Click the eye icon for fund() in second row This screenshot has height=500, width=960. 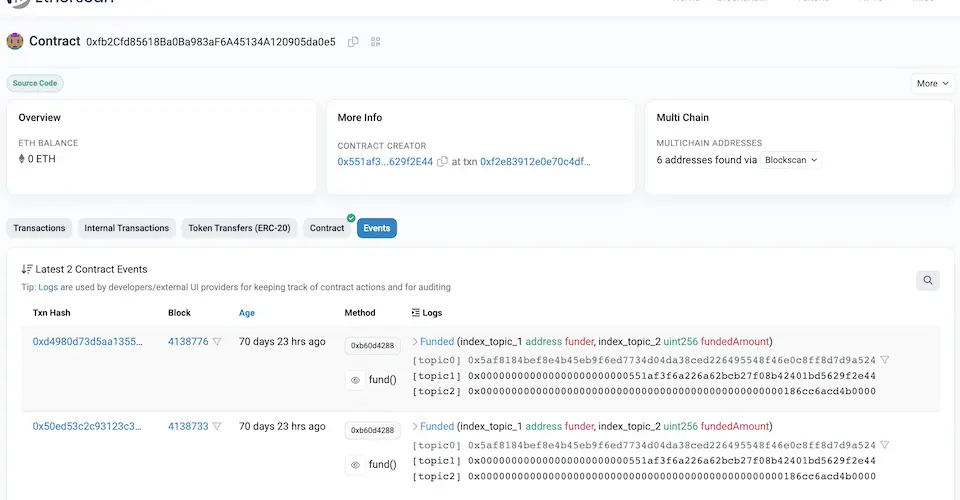coord(355,465)
